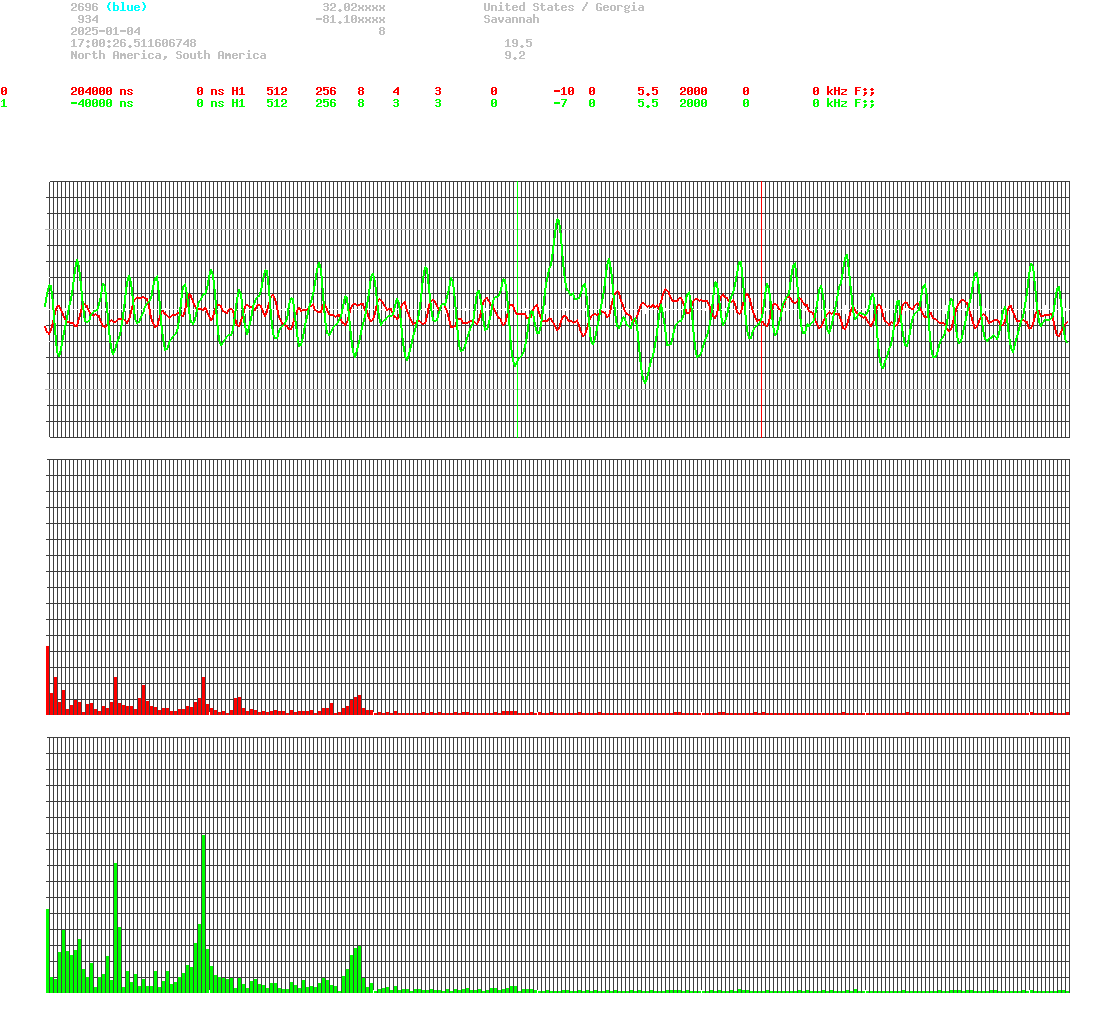1095x1015 pixels.
Task: Click the green '-7' gain value
Action: coord(560,103)
